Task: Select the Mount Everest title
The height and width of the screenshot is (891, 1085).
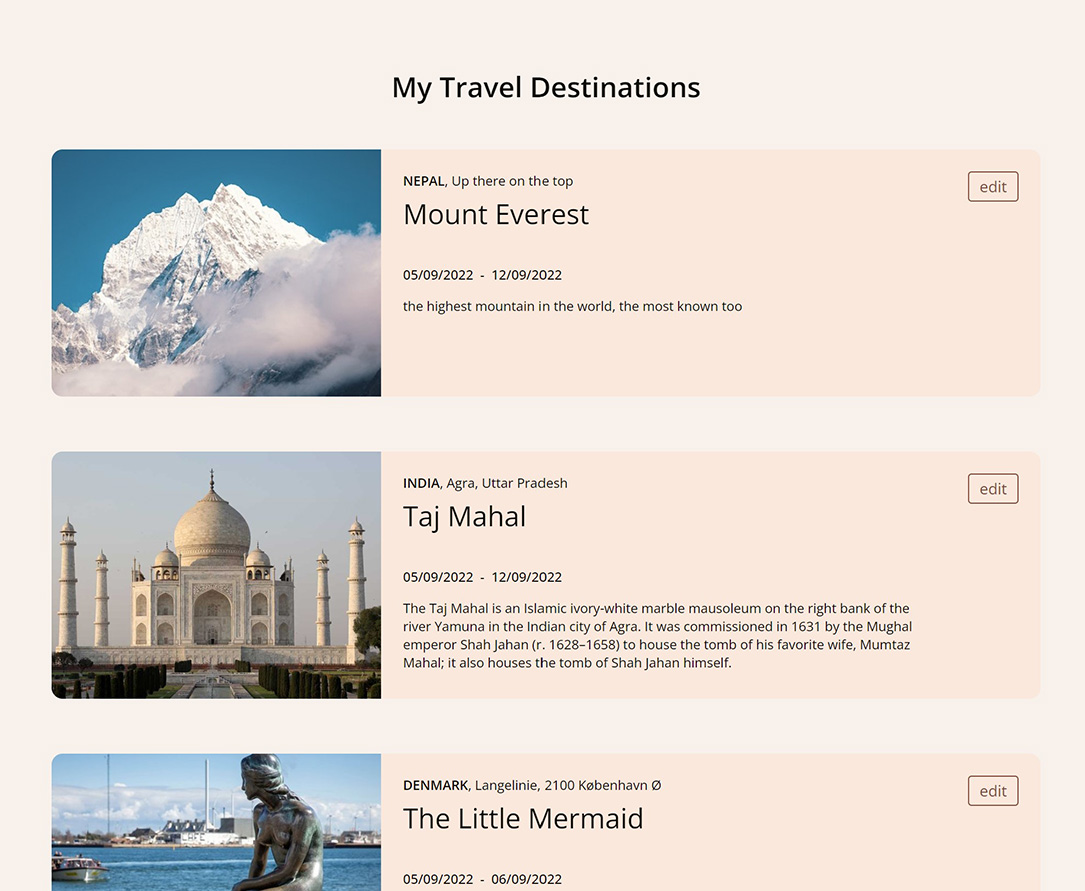Action: pyautogui.click(x=496, y=214)
